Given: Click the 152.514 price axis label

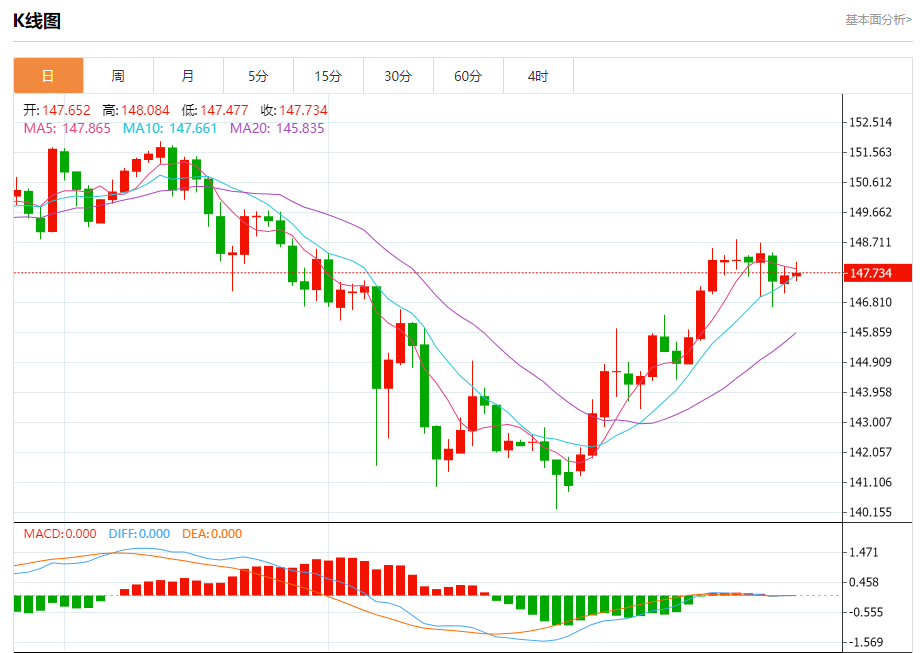Looking at the screenshot, I should [869, 123].
